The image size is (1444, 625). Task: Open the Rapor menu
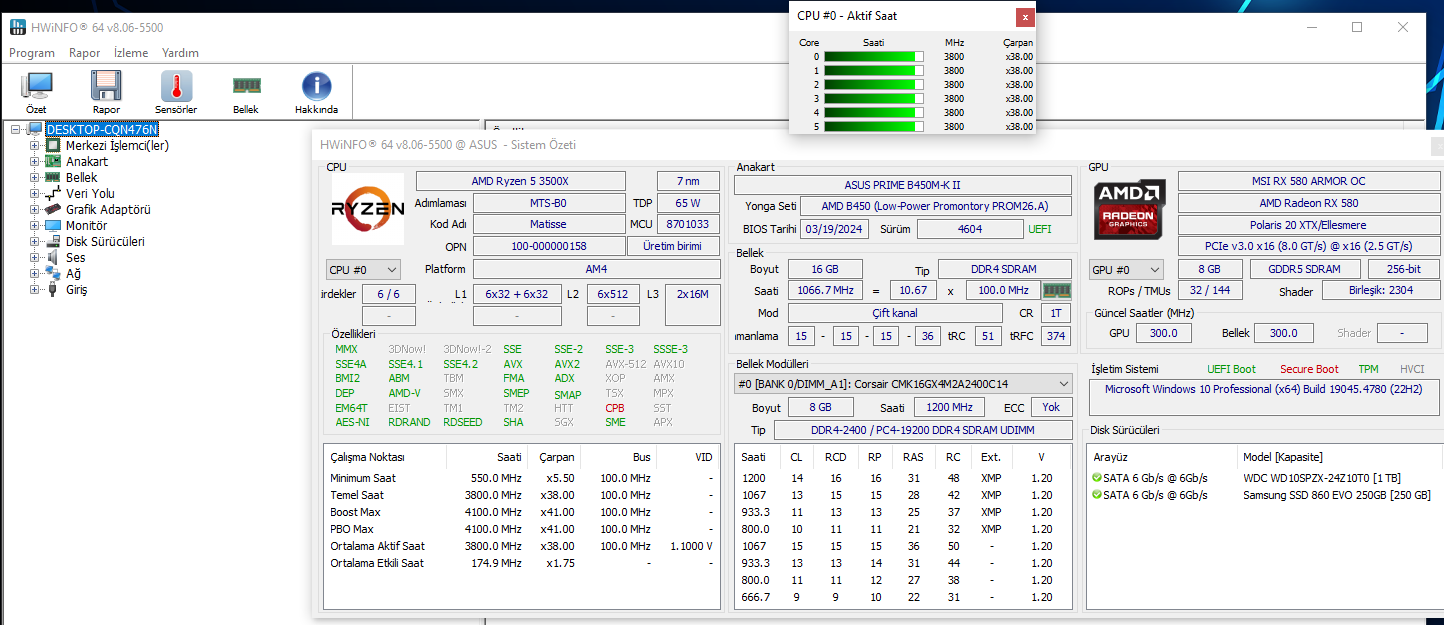[x=84, y=53]
